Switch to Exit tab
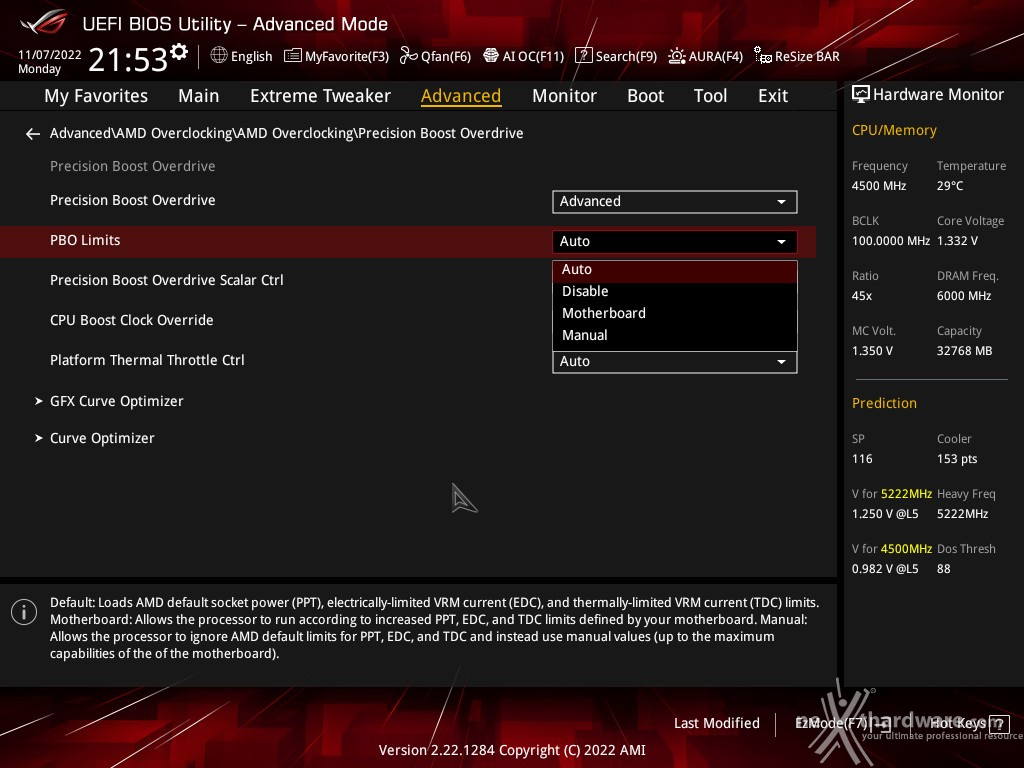Viewport: 1024px width, 768px height. coord(773,96)
